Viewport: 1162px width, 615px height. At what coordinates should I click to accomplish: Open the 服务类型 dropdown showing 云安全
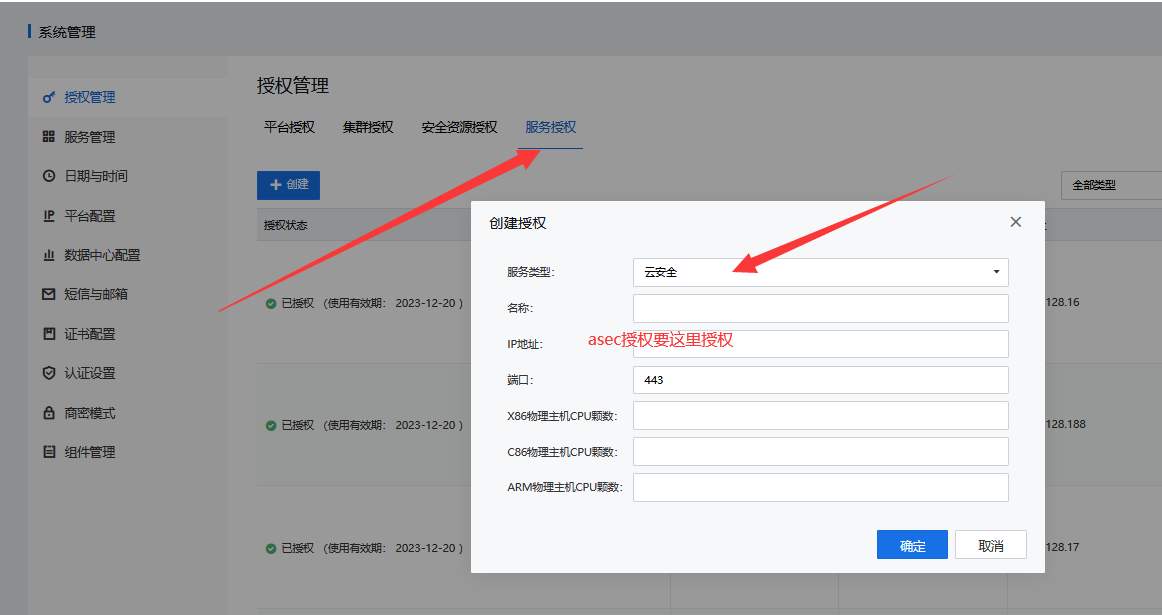pos(820,272)
